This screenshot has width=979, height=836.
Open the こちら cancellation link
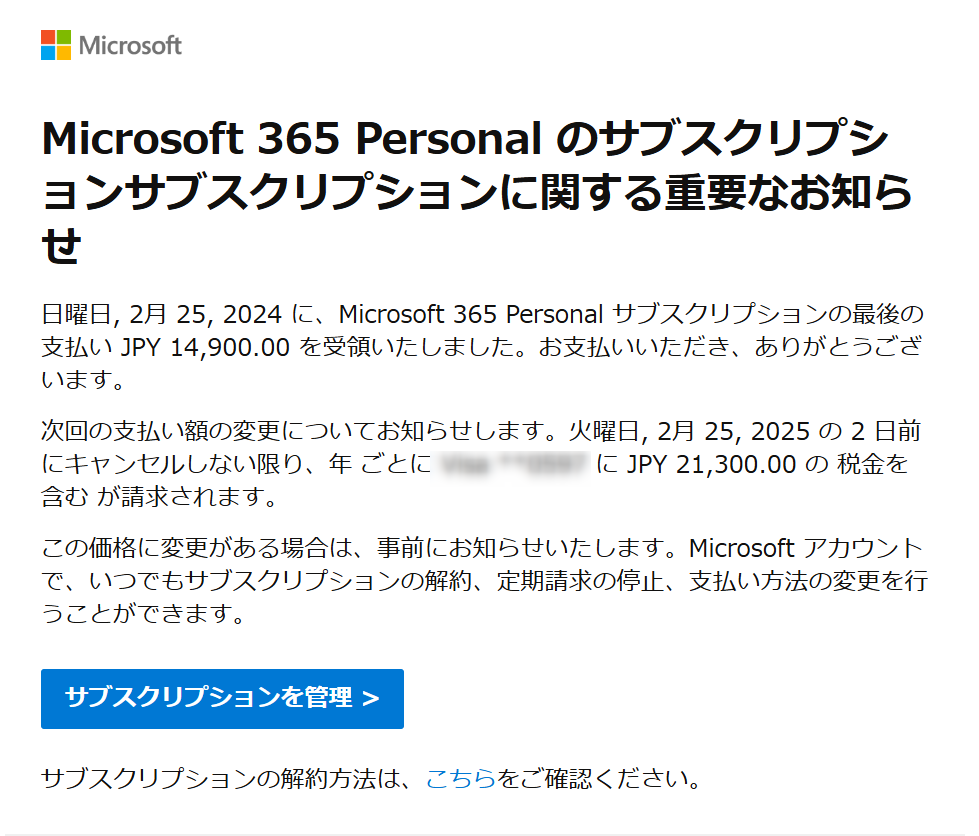pos(460,779)
